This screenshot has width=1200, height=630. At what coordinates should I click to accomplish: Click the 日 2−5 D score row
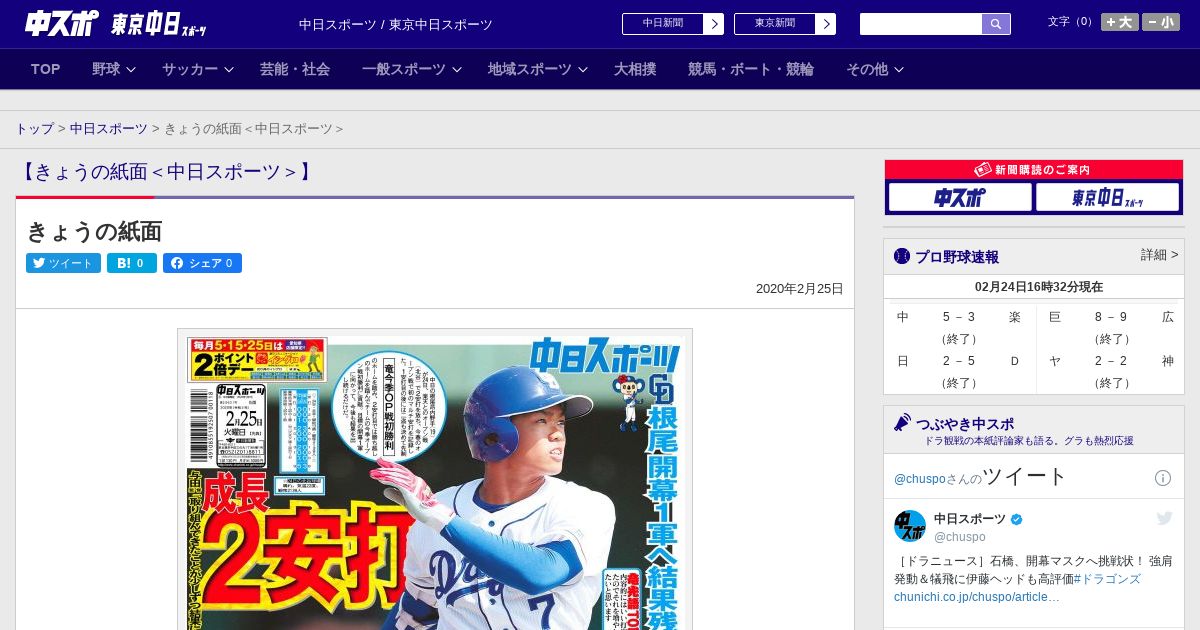[958, 361]
